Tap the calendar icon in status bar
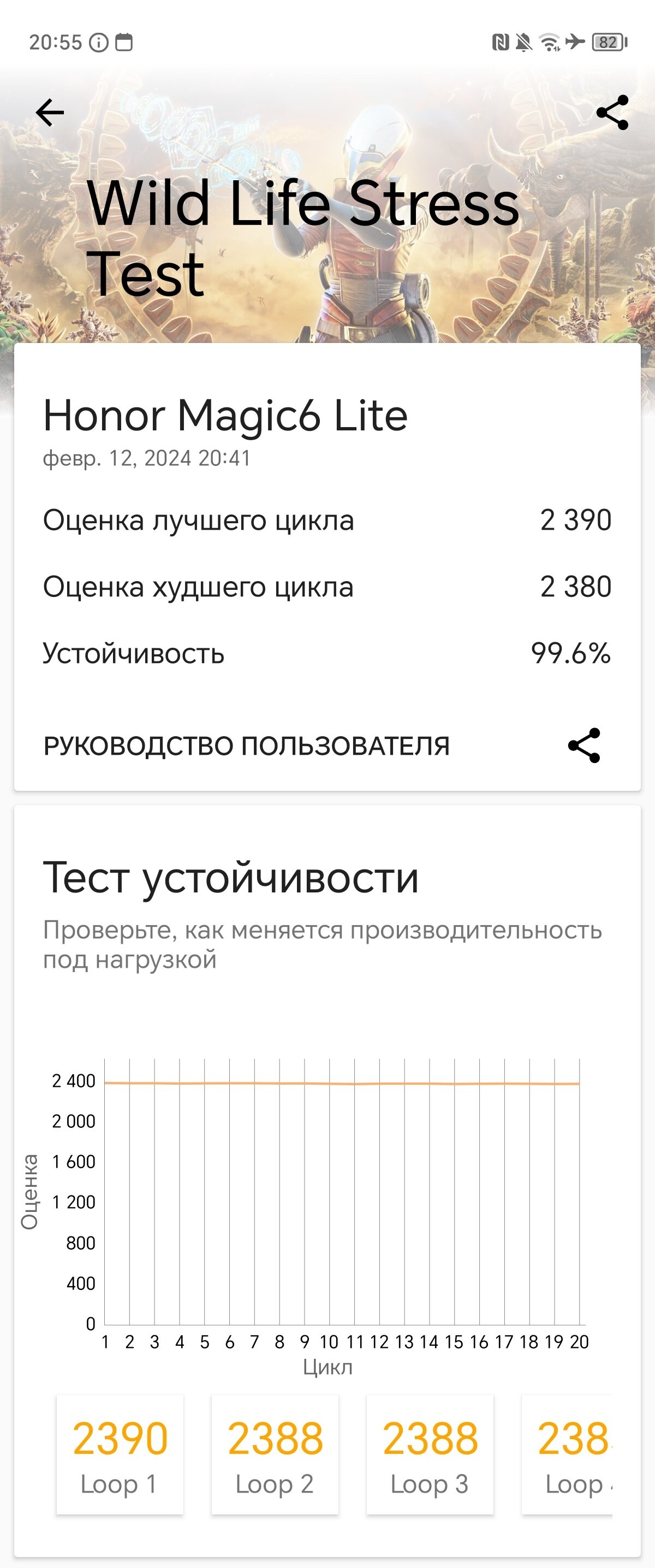The height and width of the screenshot is (1568, 655). [x=124, y=42]
